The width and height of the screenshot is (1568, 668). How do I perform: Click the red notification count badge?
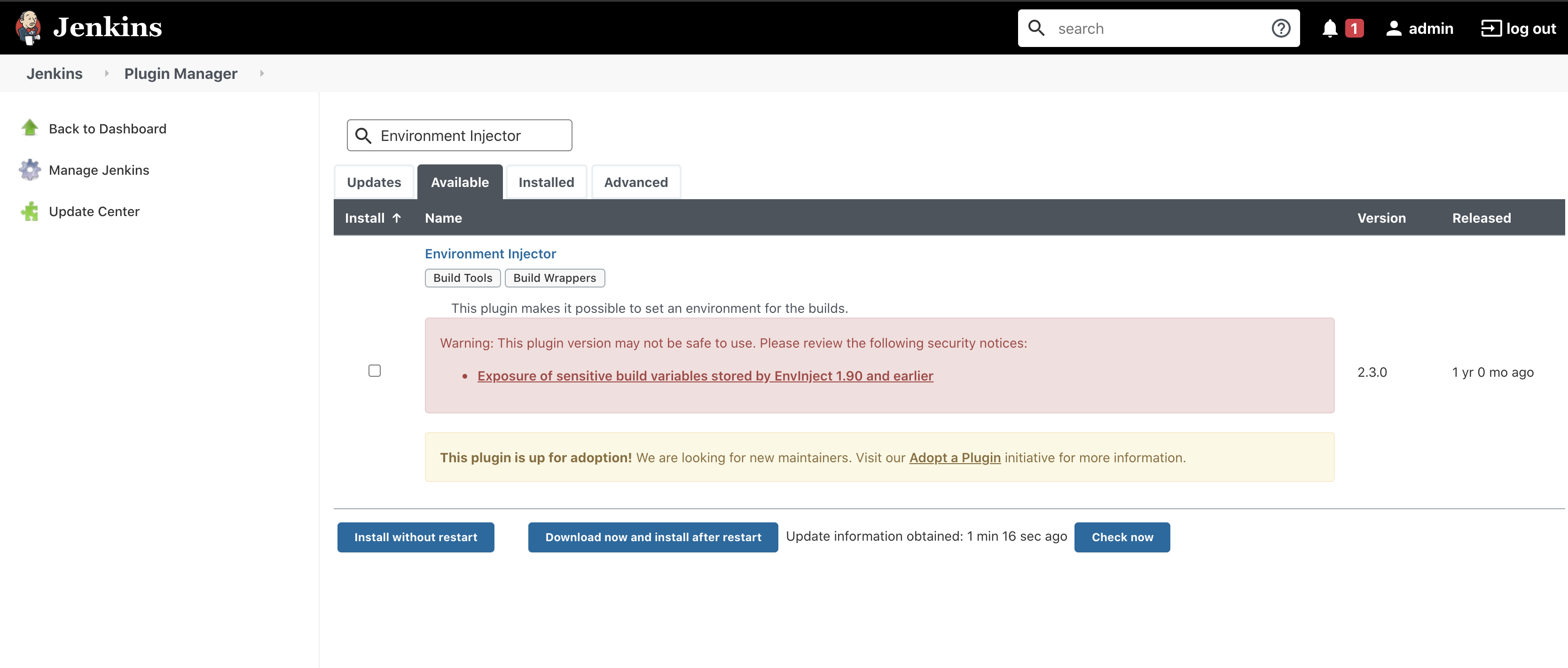point(1354,29)
